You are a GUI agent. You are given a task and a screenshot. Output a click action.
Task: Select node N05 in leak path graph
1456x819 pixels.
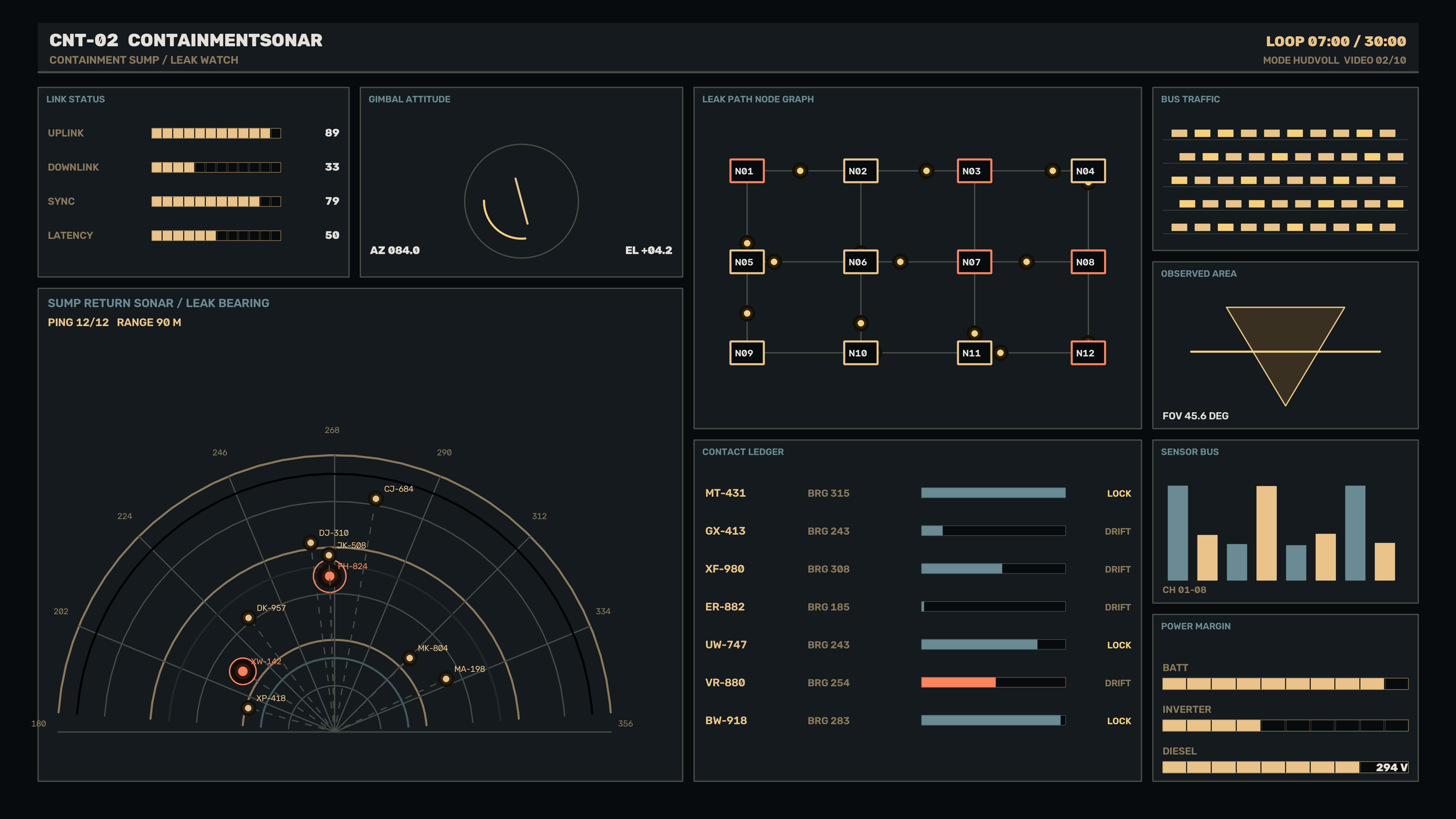pos(747,262)
